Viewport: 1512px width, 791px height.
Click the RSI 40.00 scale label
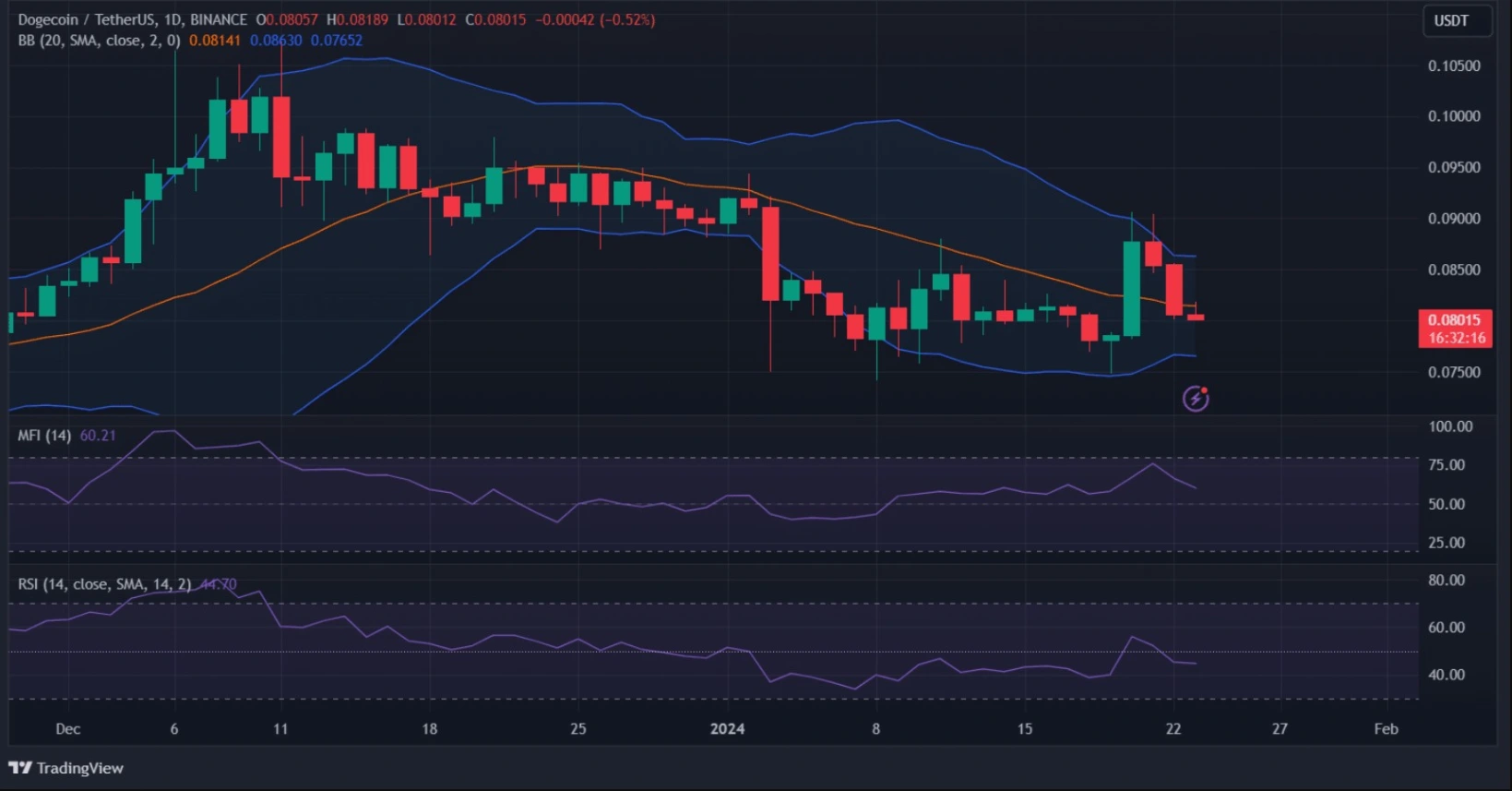(x=1447, y=675)
